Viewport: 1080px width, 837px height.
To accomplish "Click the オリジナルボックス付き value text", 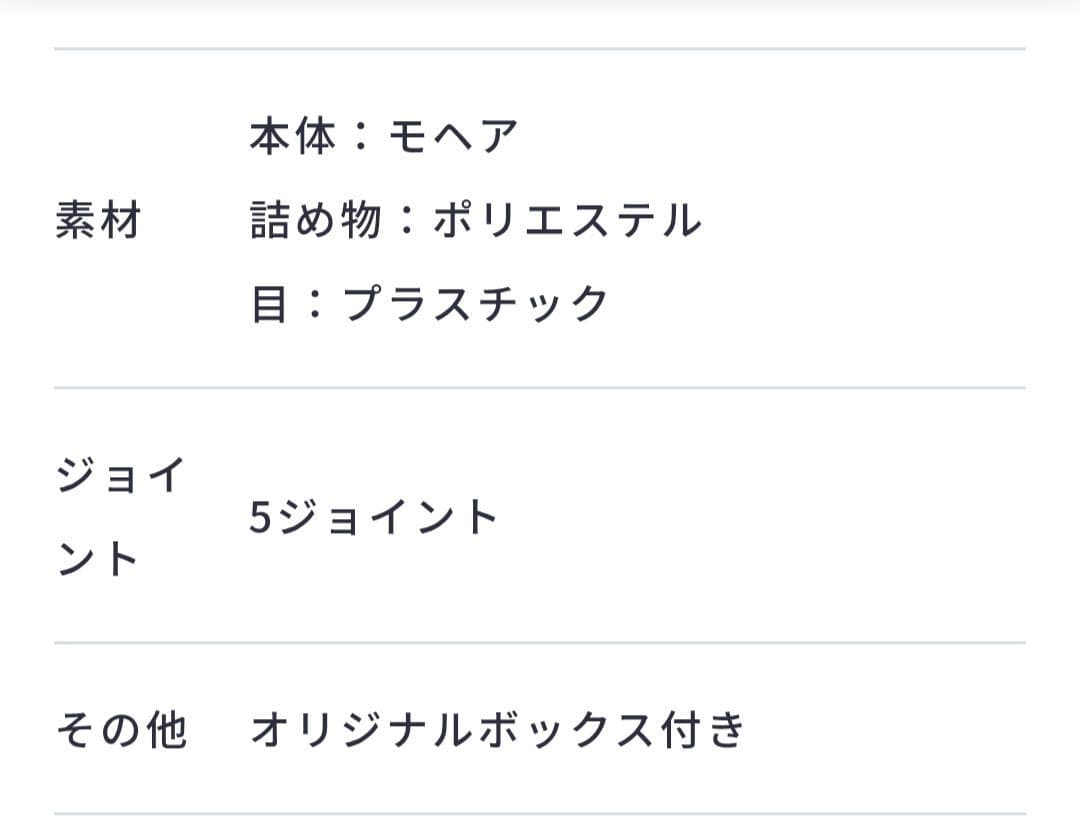I will pyautogui.click(x=497, y=731).
